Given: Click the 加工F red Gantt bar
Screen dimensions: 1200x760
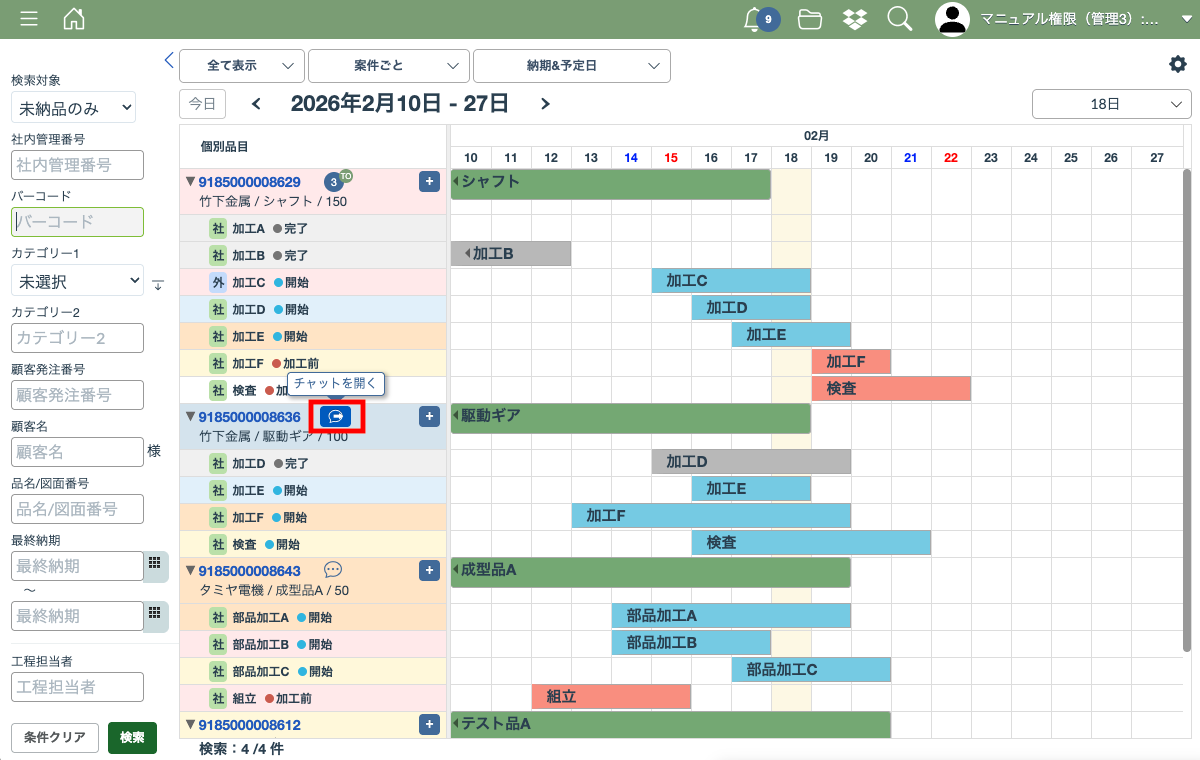Looking at the screenshot, I should (850, 362).
